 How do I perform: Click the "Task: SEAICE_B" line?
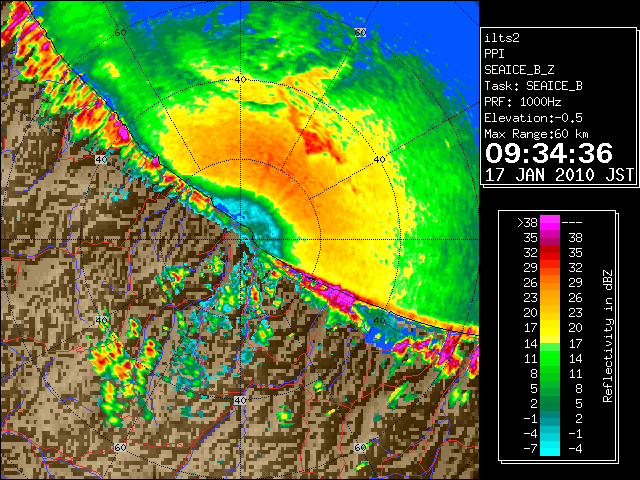[533, 86]
